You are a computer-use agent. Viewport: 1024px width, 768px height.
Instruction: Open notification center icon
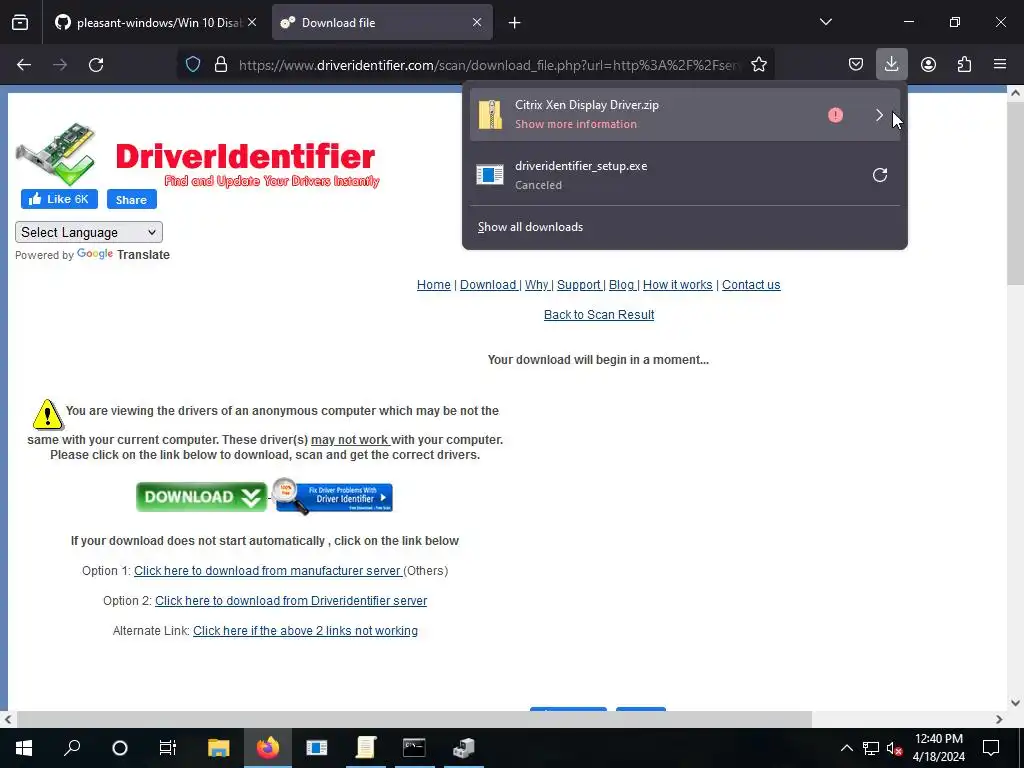[991, 748]
